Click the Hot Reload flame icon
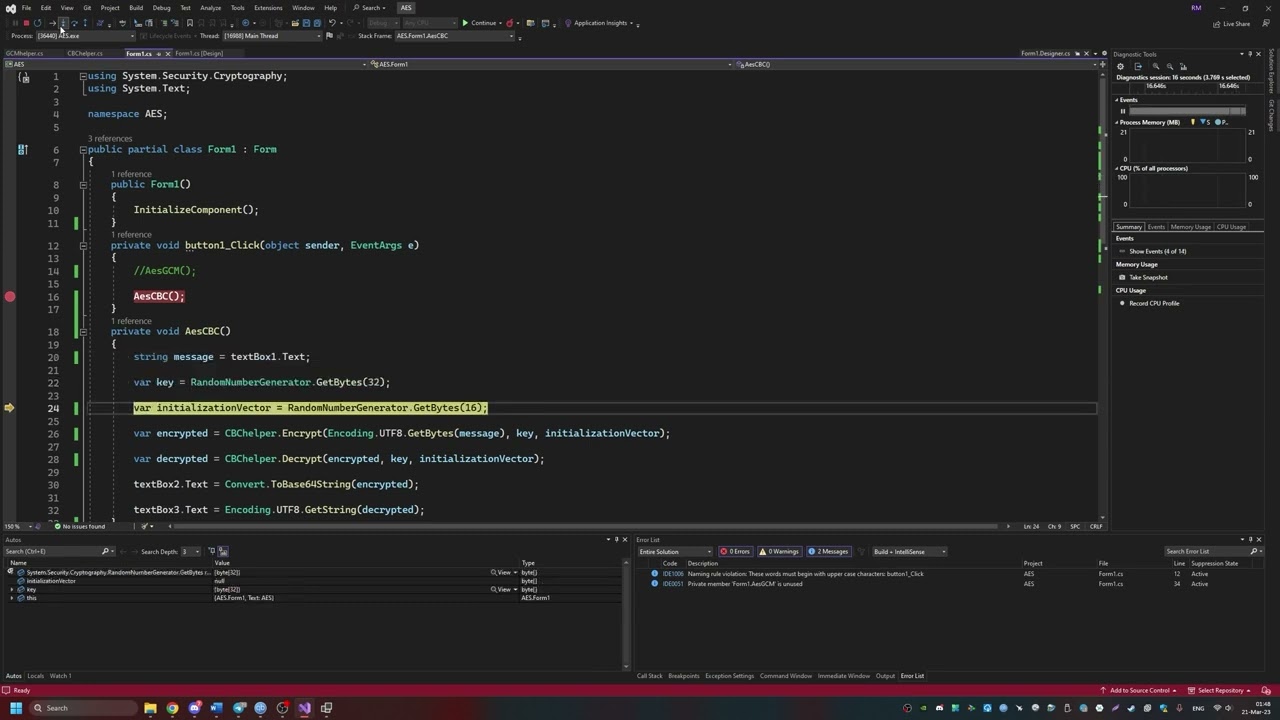Image resolution: width=1280 pixels, height=720 pixels. click(x=510, y=23)
